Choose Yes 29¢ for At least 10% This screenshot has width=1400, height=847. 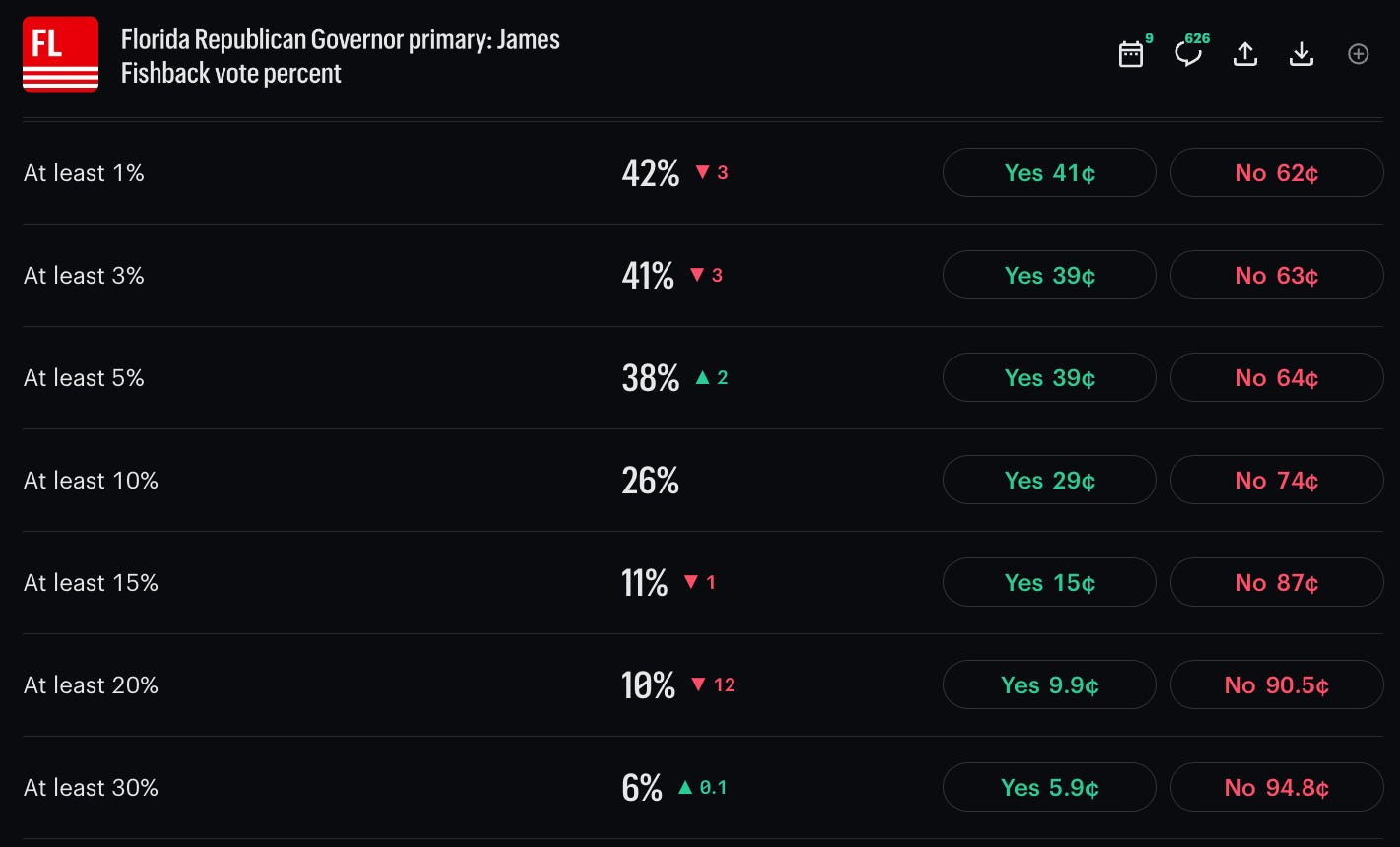(1050, 480)
